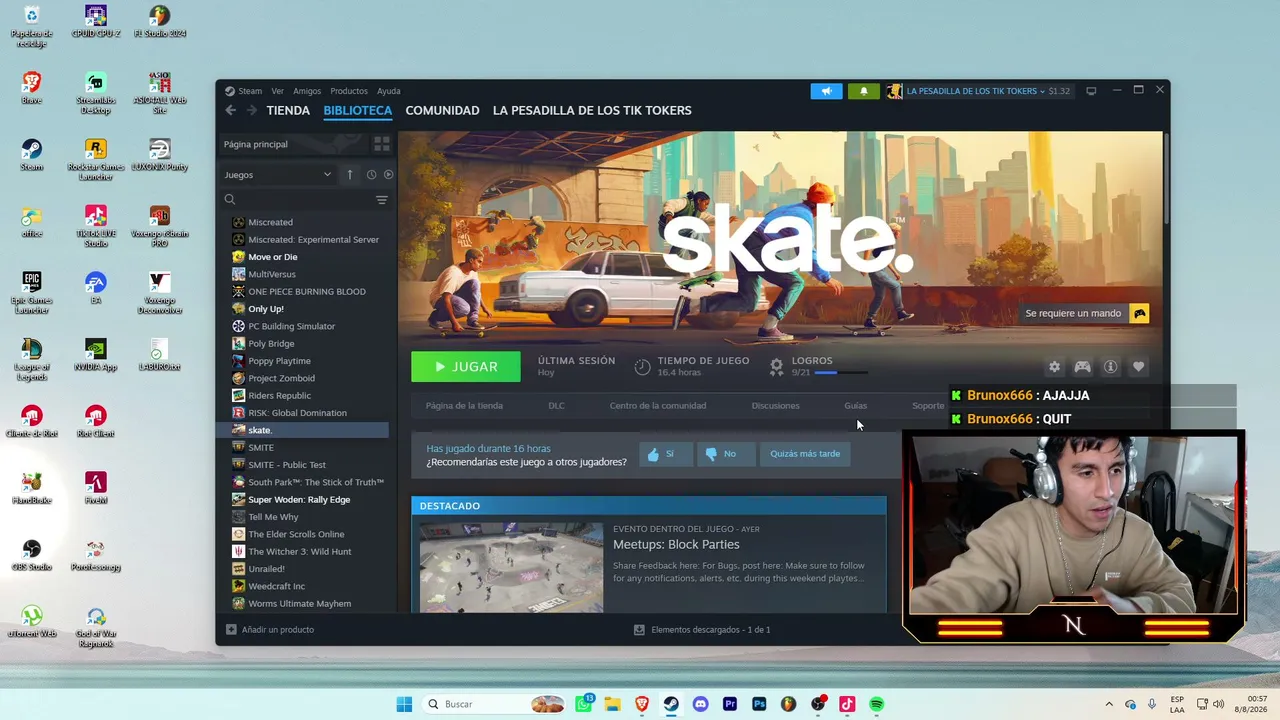Open Epic Games Launcher desktop icon
This screenshot has width=1280, height=720.
point(32,293)
